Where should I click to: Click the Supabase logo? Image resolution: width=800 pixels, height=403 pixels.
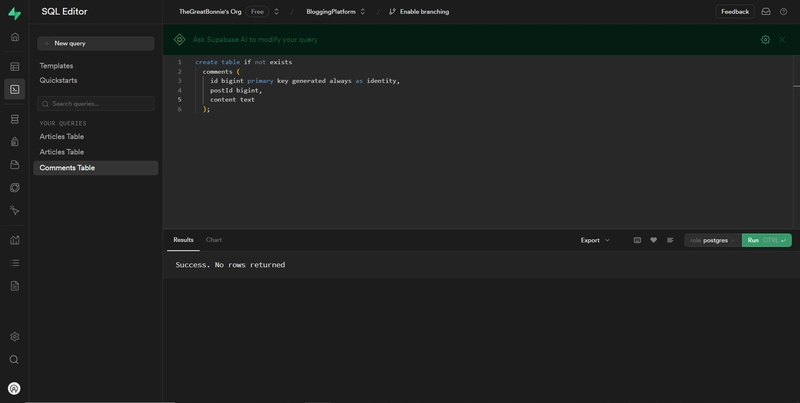pos(14,13)
